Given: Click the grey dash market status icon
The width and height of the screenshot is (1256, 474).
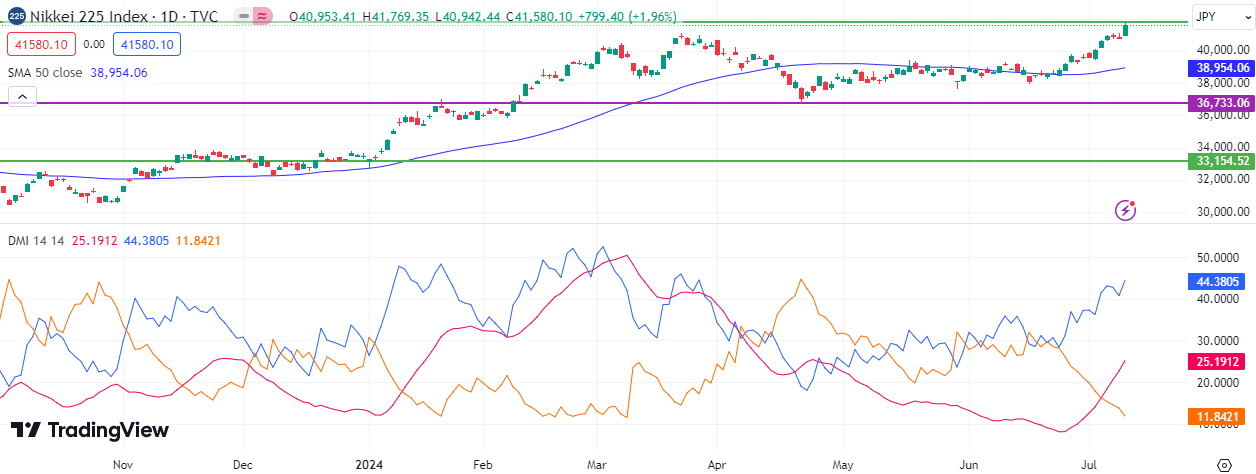Looking at the screenshot, I should [243, 17].
